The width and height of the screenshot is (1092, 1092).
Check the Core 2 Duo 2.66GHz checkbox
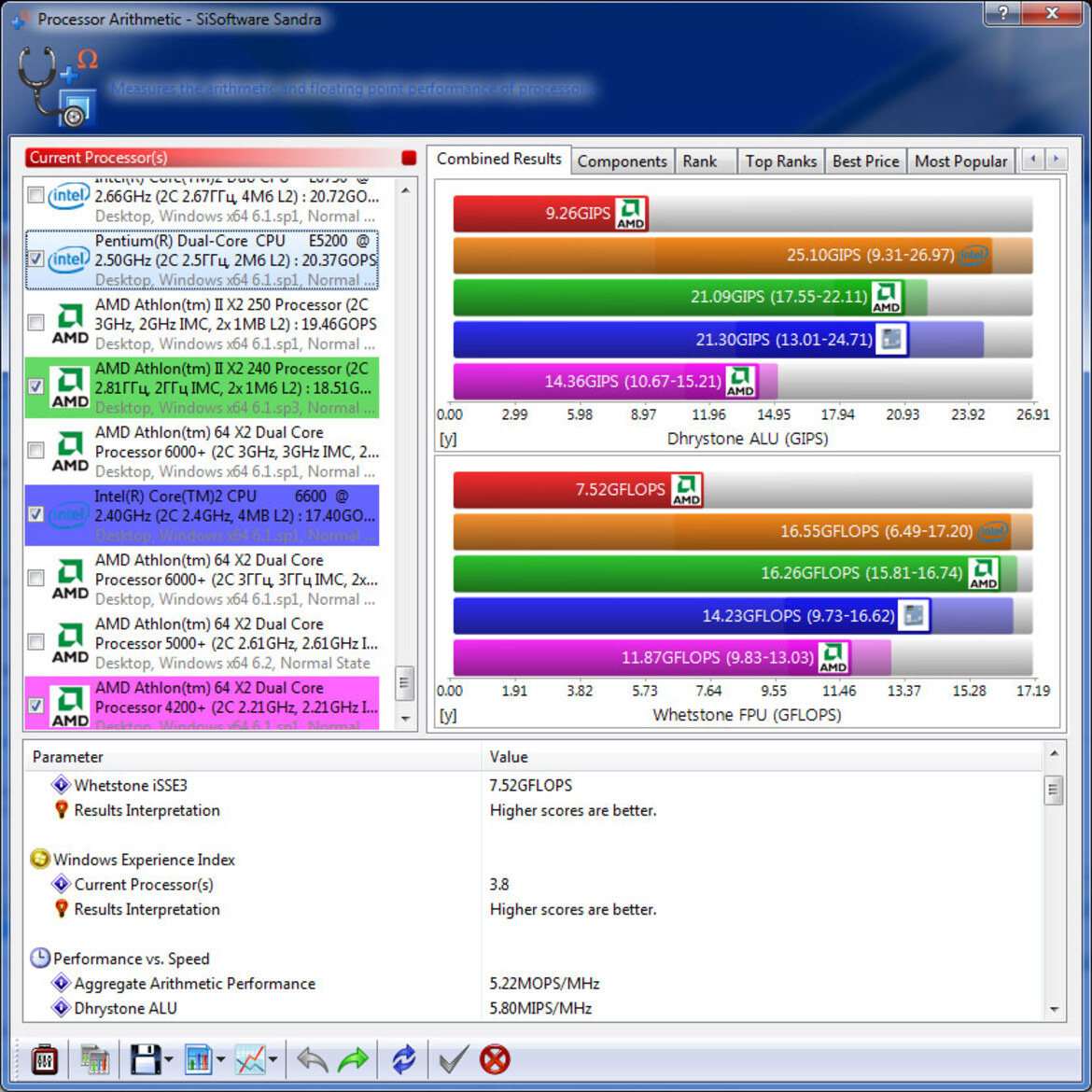35,195
